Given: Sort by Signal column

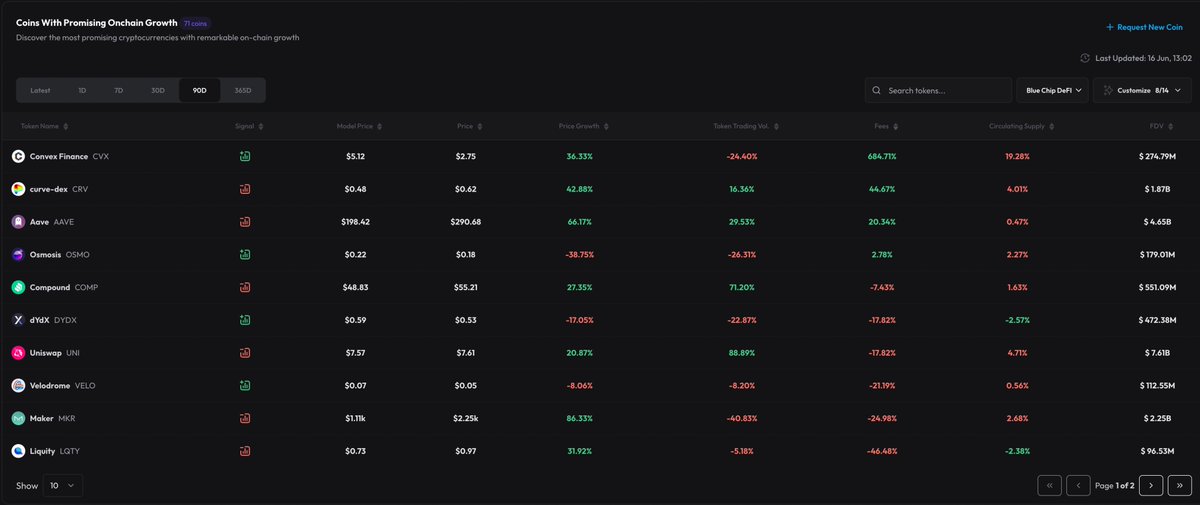Looking at the screenshot, I should coord(248,127).
